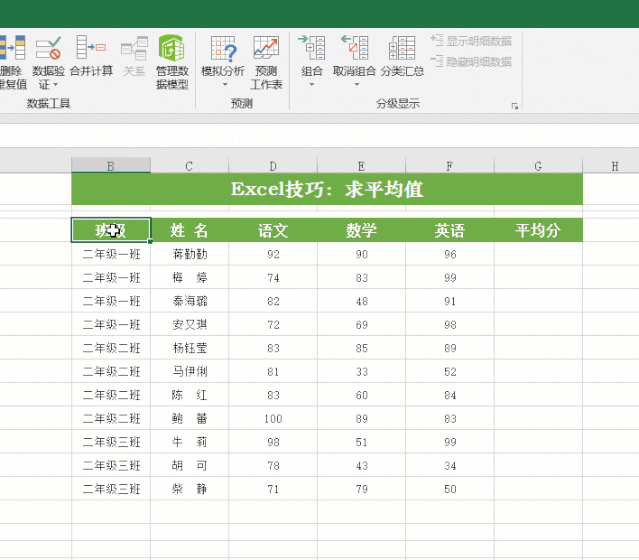Select 数学 score 51 for 牛 莉

click(x=361, y=442)
